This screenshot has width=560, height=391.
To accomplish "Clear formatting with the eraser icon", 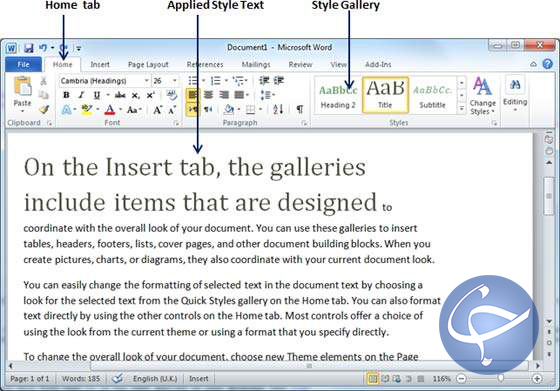I will (172, 95).
